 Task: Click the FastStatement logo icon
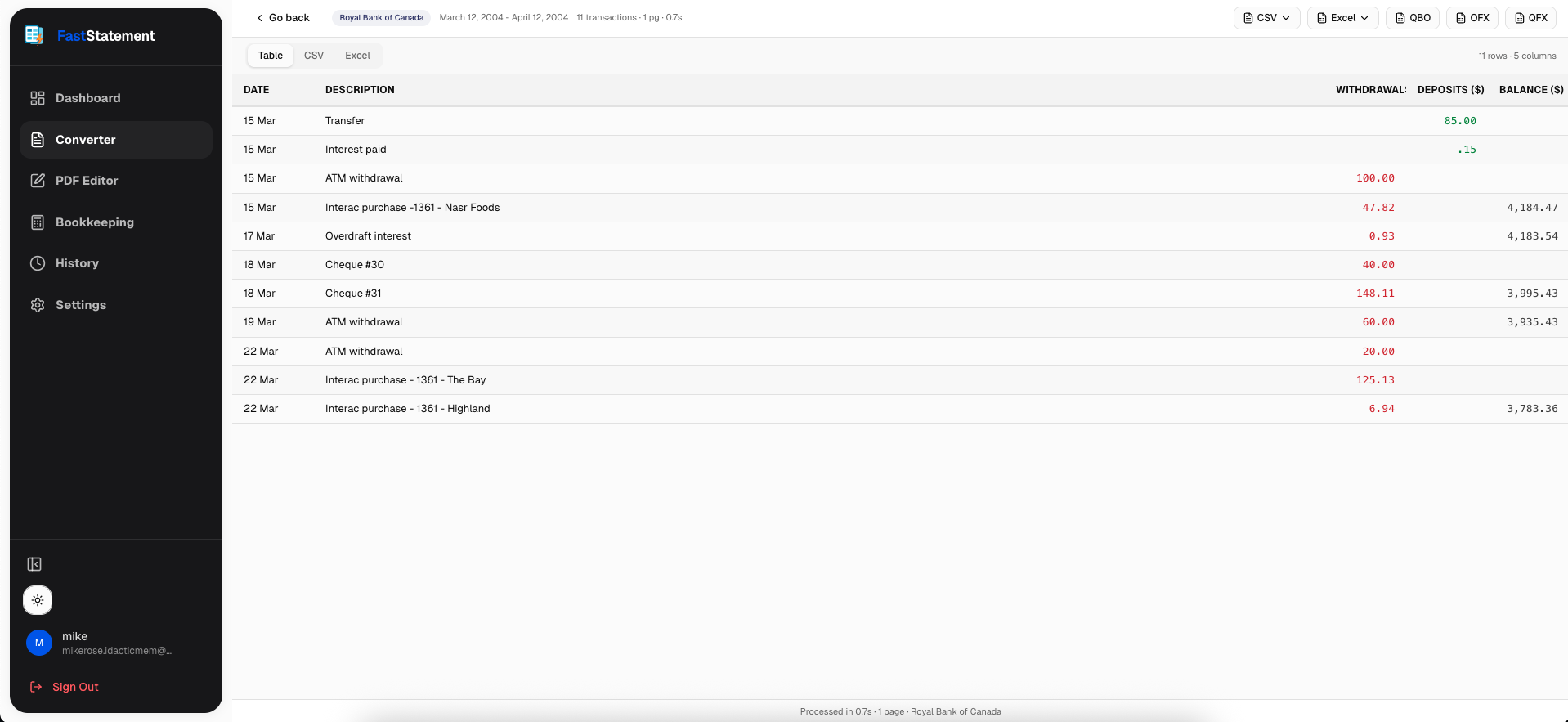click(34, 35)
